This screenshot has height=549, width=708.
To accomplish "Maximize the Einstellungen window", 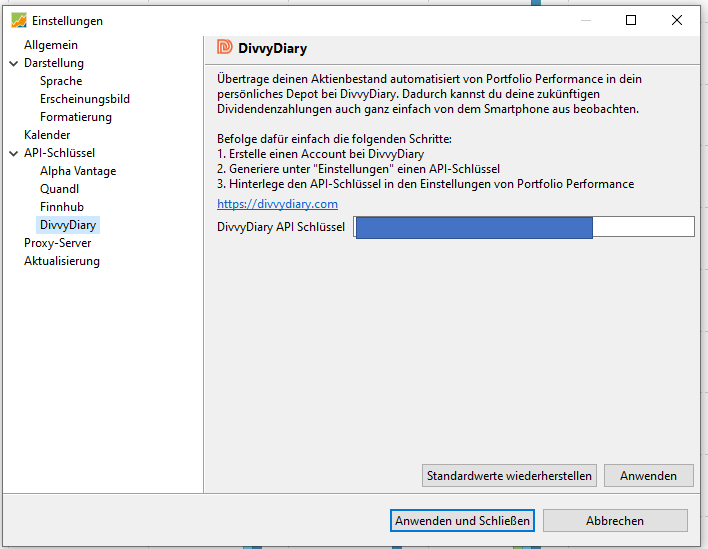I will point(631,20).
